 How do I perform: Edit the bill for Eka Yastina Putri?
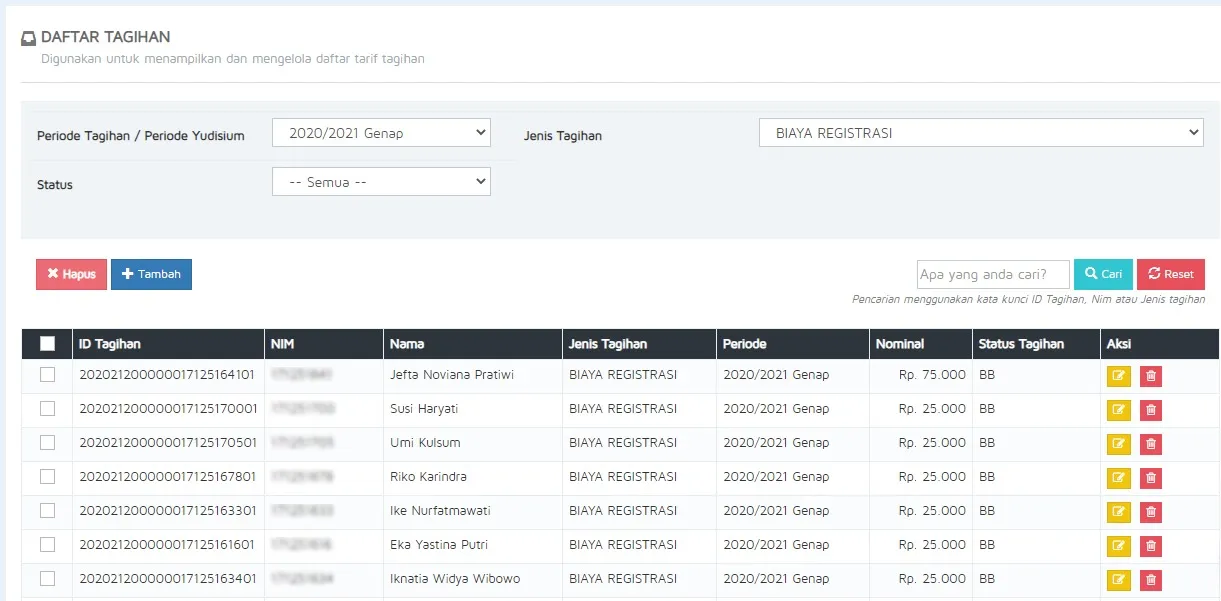coord(1118,546)
